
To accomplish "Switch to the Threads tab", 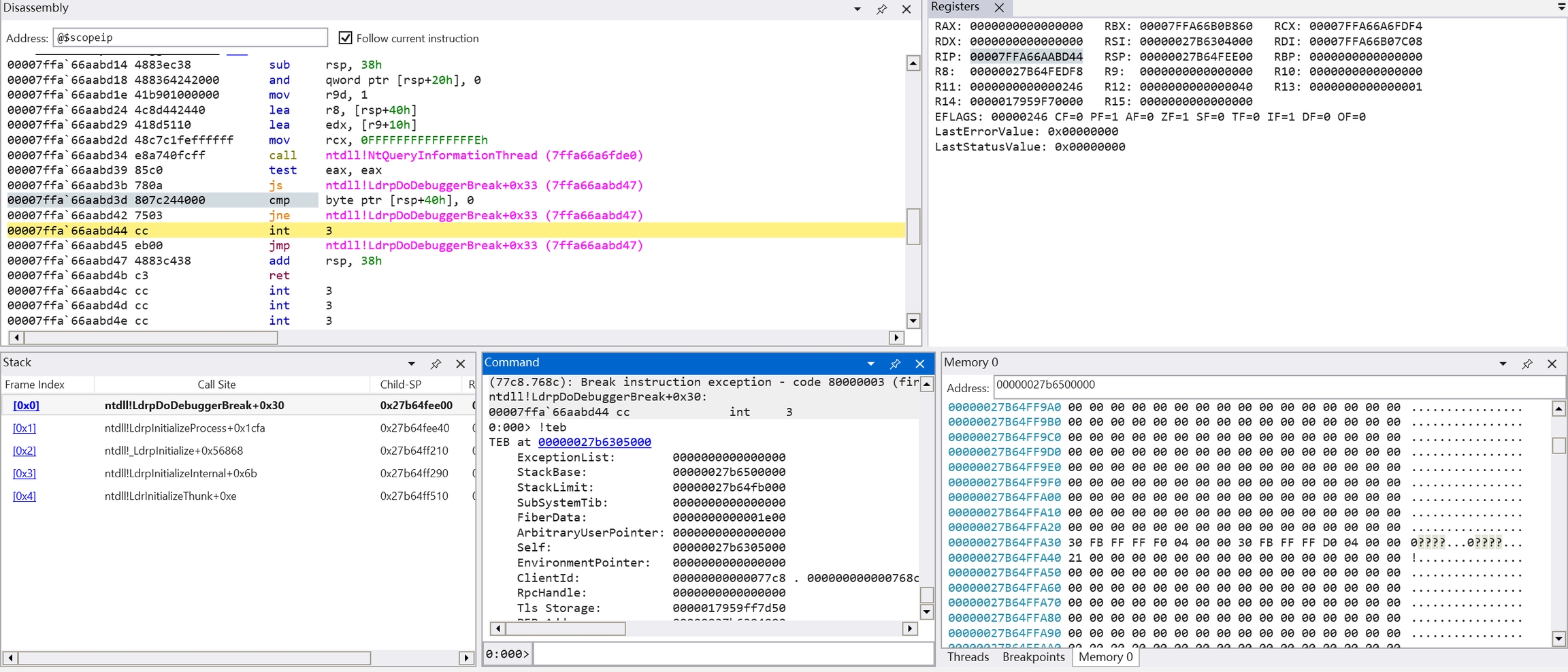I will [968, 657].
